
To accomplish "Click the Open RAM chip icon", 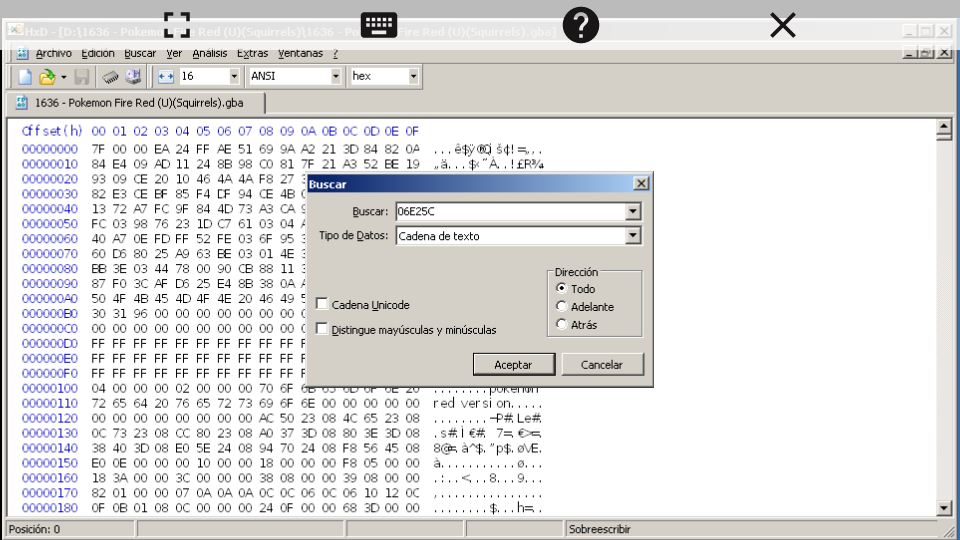I will [x=111, y=76].
